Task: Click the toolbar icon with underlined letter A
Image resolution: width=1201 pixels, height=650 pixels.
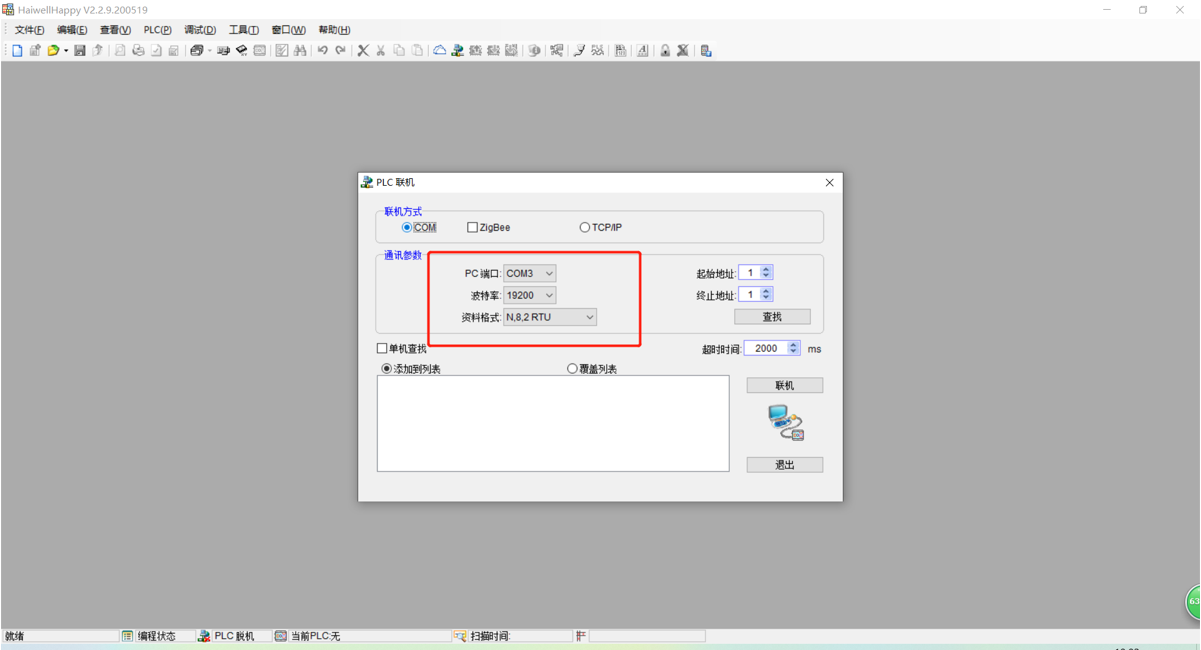Action: click(642, 50)
